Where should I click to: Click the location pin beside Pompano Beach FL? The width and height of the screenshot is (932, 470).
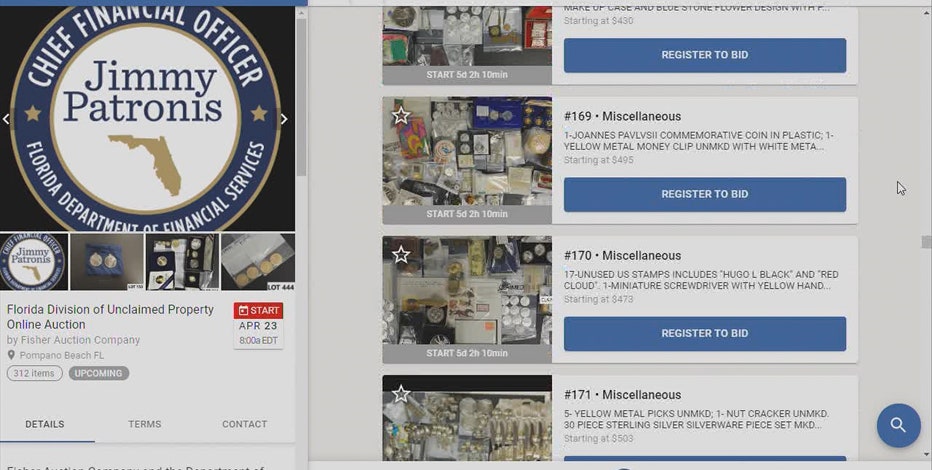11,355
